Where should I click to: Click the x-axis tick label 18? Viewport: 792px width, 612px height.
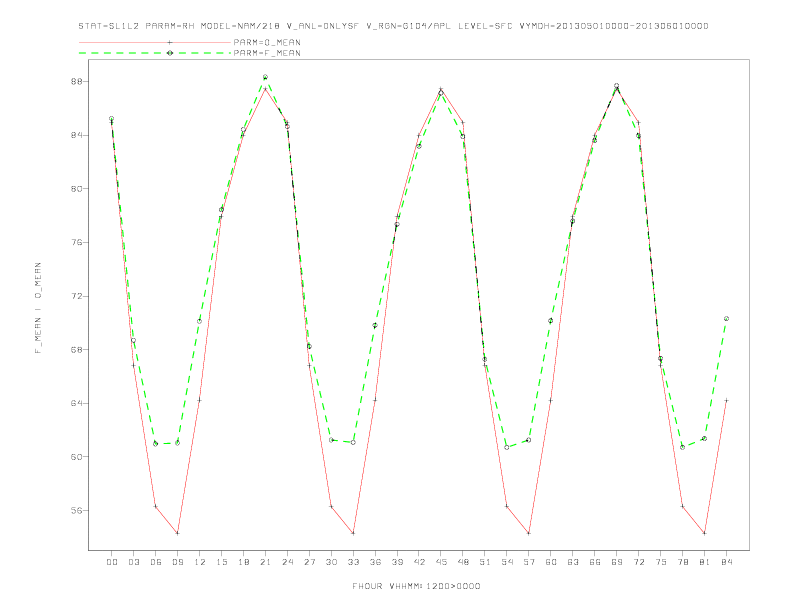pyautogui.click(x=243, y=562)
